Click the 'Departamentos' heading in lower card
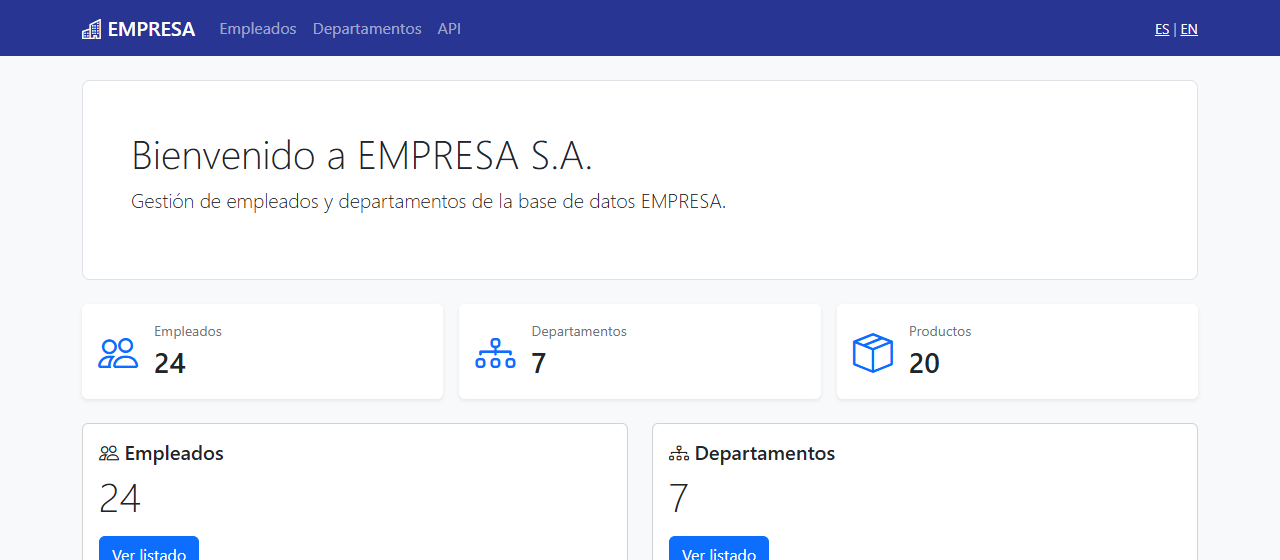The image size is (1280, 560). pyautogui.click(x=765, y=453)
